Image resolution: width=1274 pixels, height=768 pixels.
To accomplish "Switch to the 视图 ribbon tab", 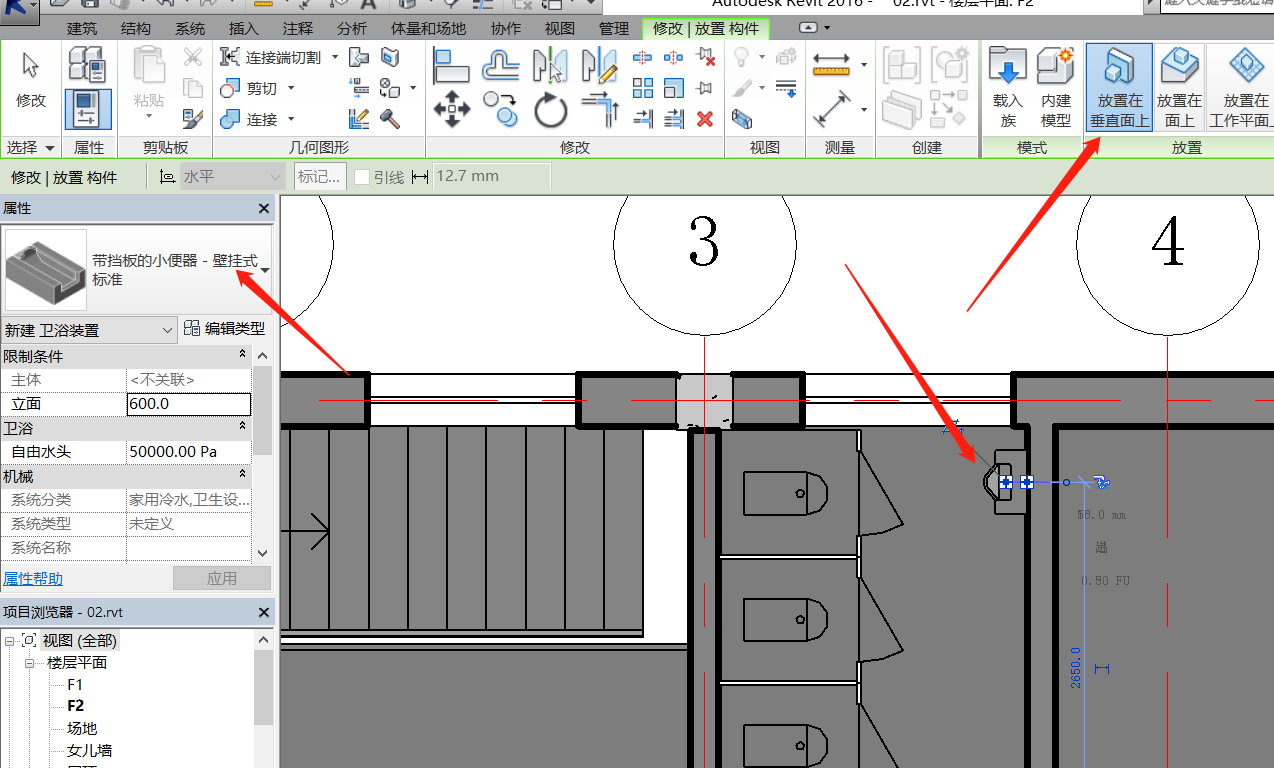I will pos(559,29).
